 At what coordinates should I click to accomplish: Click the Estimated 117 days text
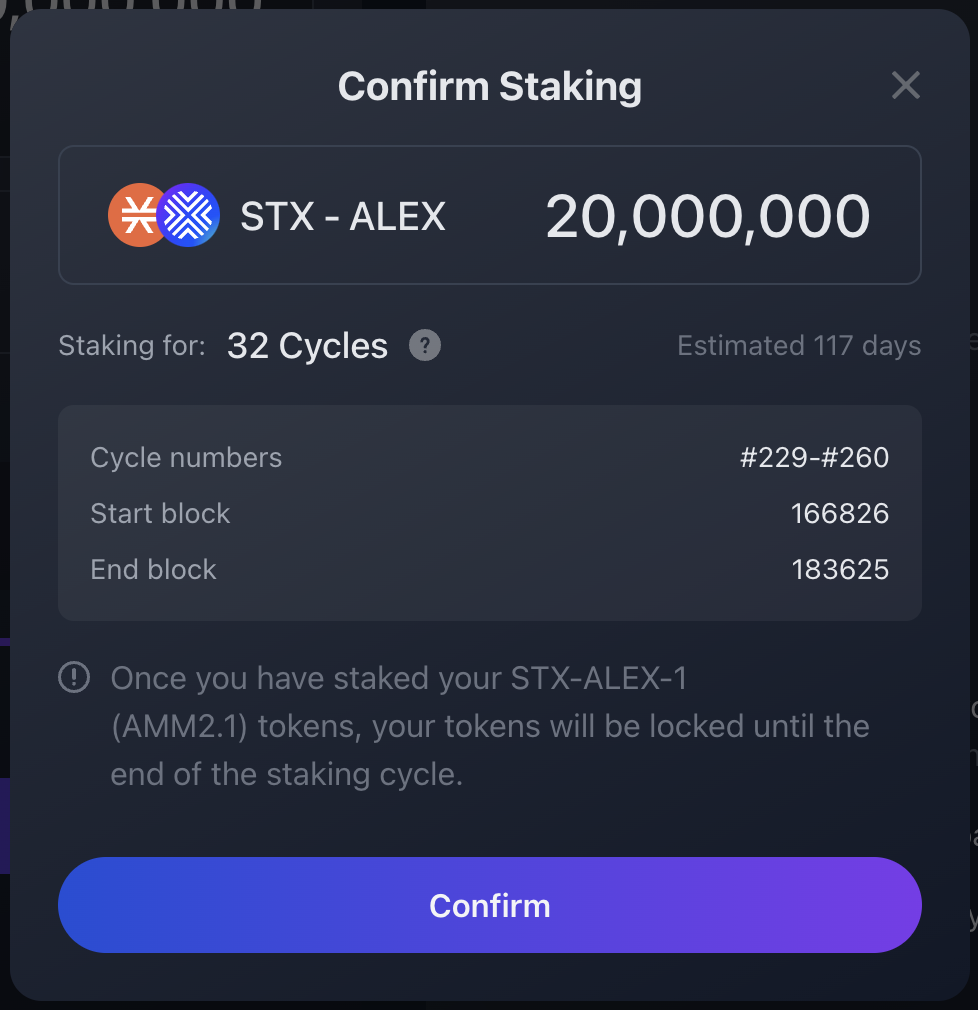coord(799,346)
